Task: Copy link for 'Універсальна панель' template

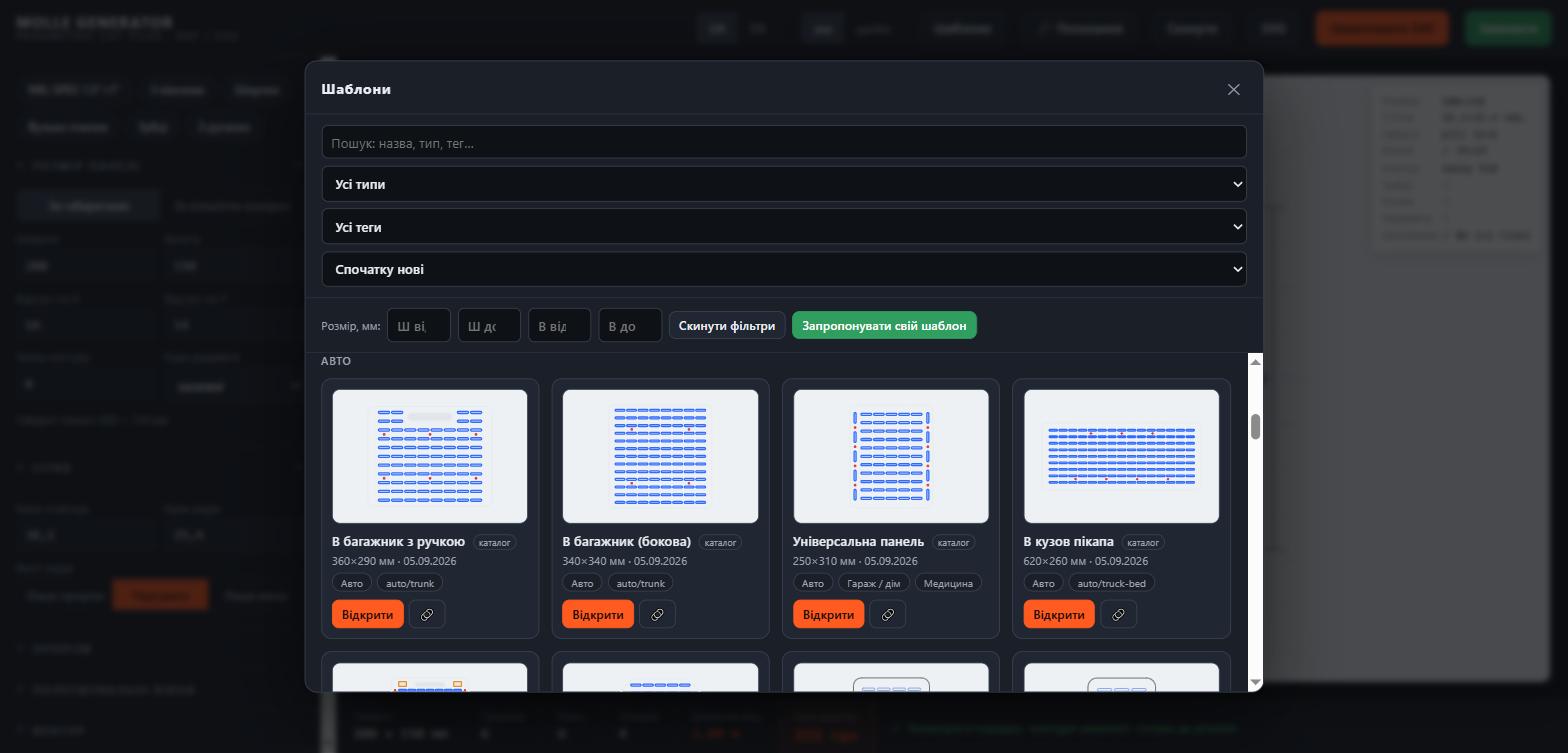Action: coord(888,614)
